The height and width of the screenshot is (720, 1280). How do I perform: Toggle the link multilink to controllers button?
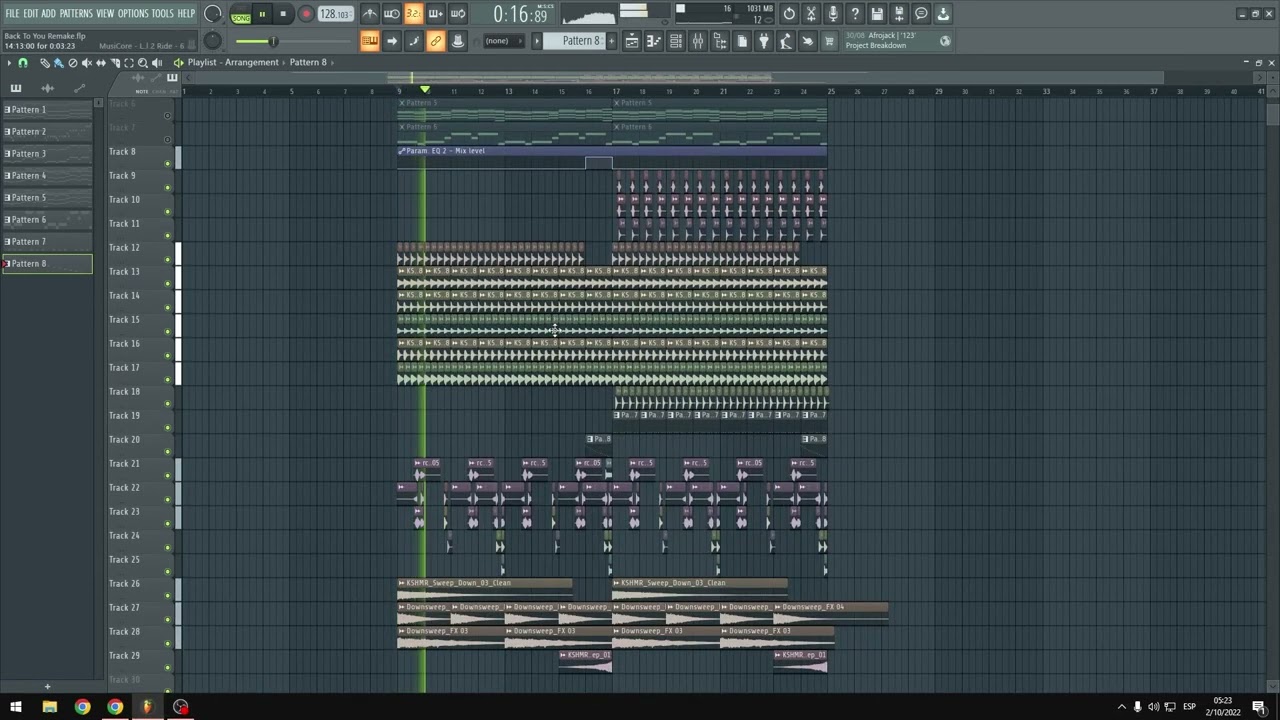tap(436, 41)
